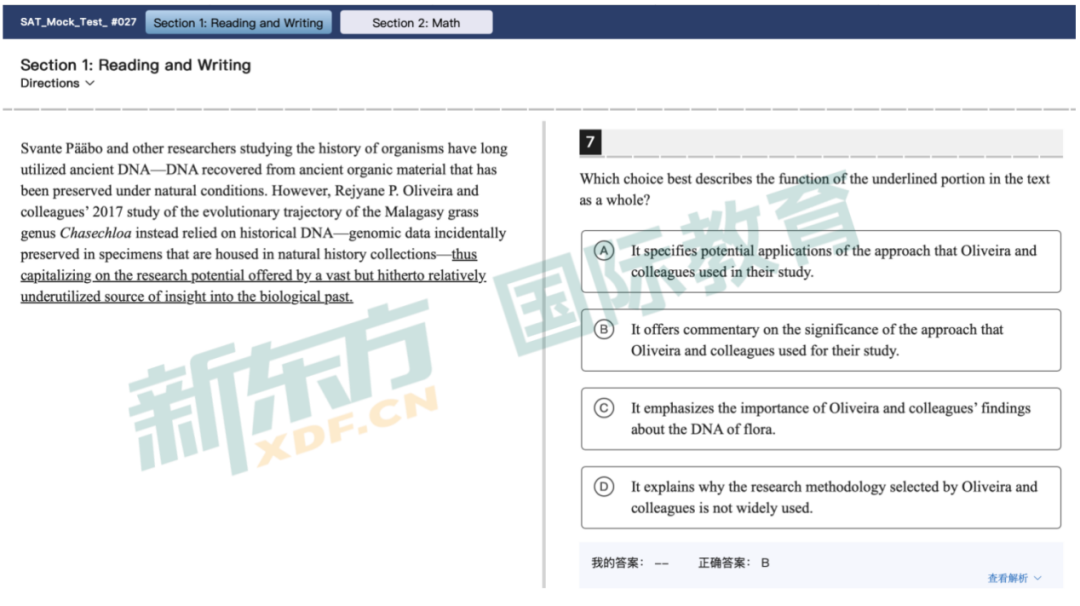Click the Section 1 Reading and Writing heading

pyautogui.click(x=136, y=65)
